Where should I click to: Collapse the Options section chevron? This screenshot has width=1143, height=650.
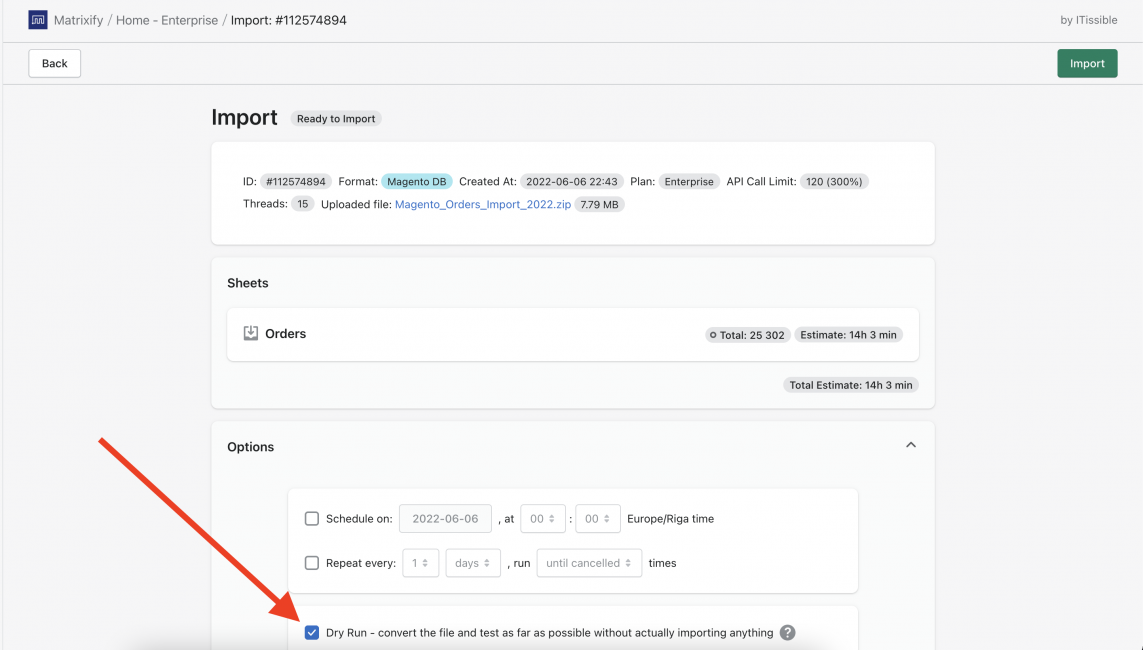pyautogui.click(x=910, y=444)
